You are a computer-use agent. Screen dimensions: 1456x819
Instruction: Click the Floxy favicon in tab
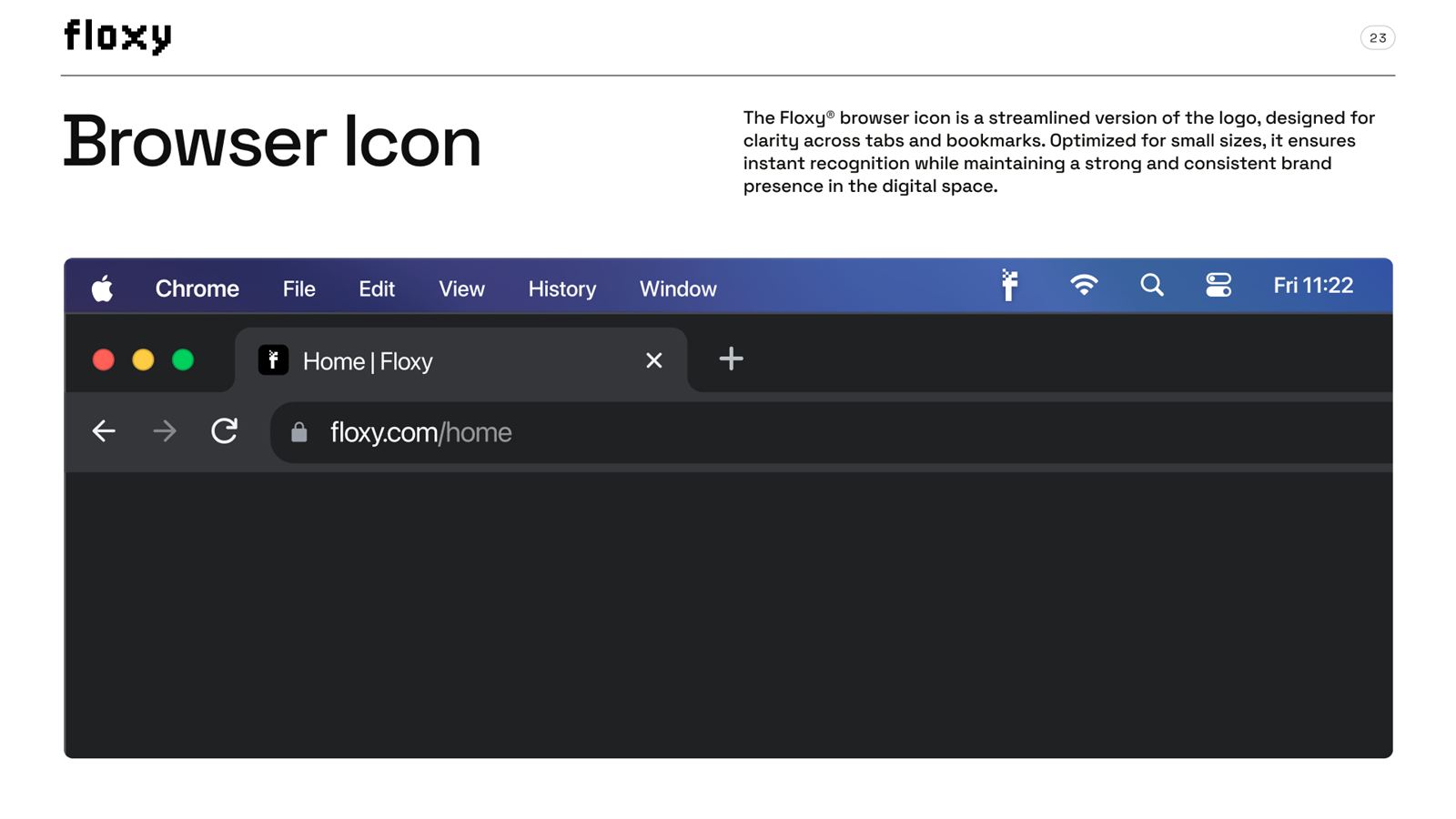point(273,360)
